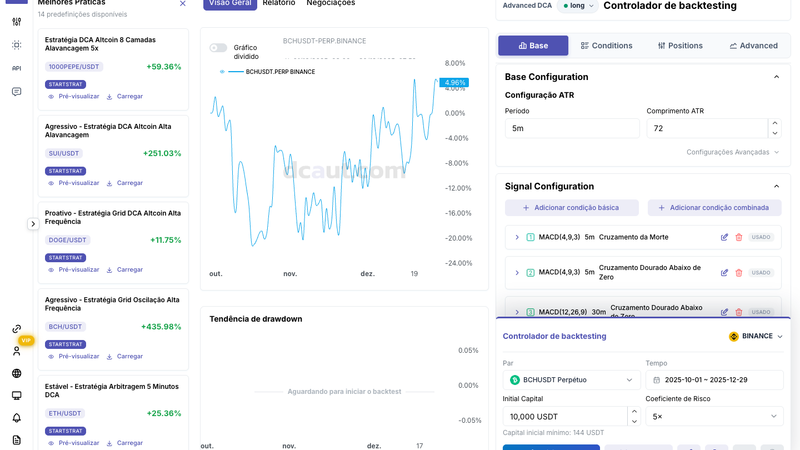
Task: Expand the MACD(4,9,3) Cruzamento da Morte row
Action: (x=517, y=237)
